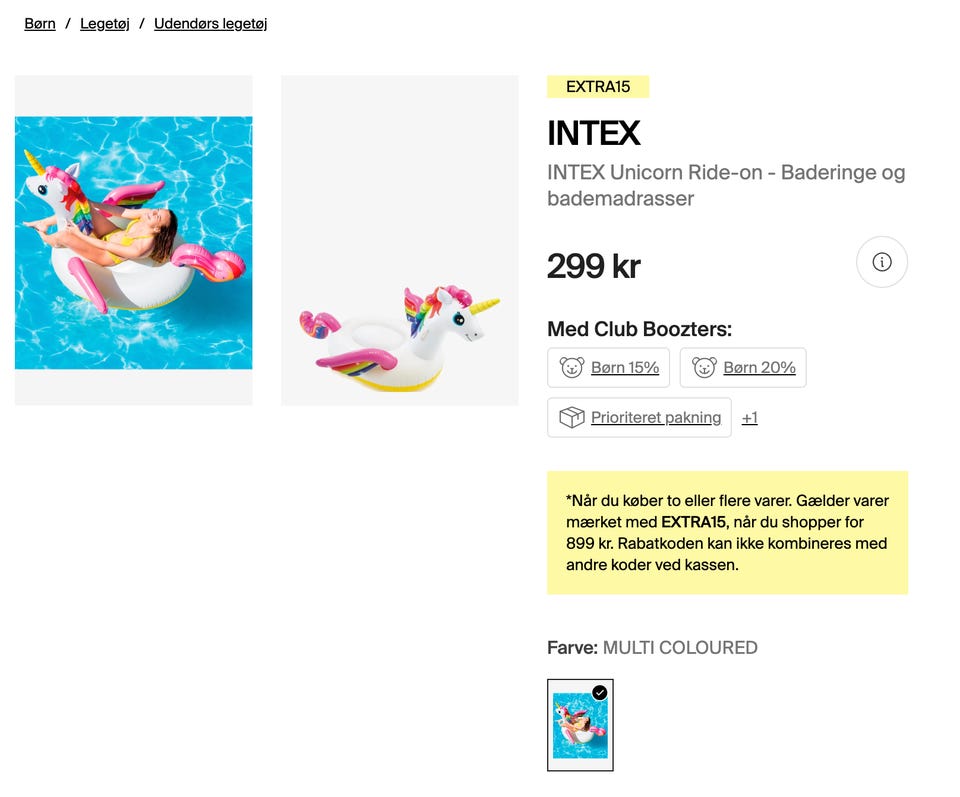The image size is (960, 797).
Task: Click the 299 kr price
Action: (593, 266)
